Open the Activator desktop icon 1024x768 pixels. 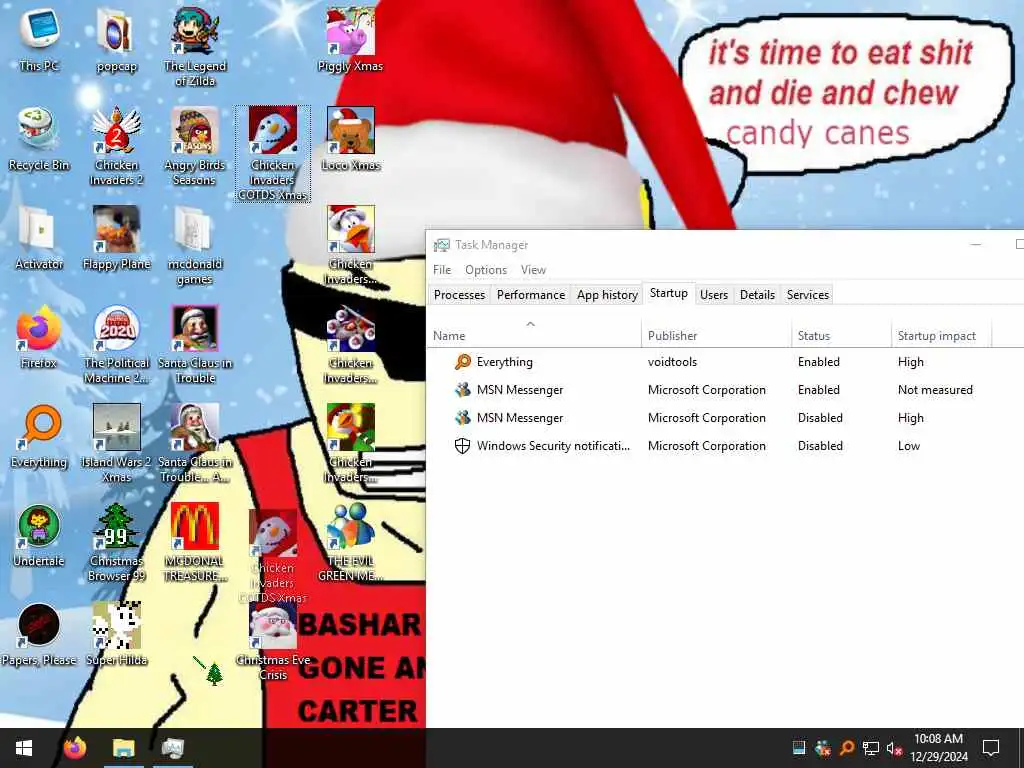pyautogui.click(x=39, y=238)
